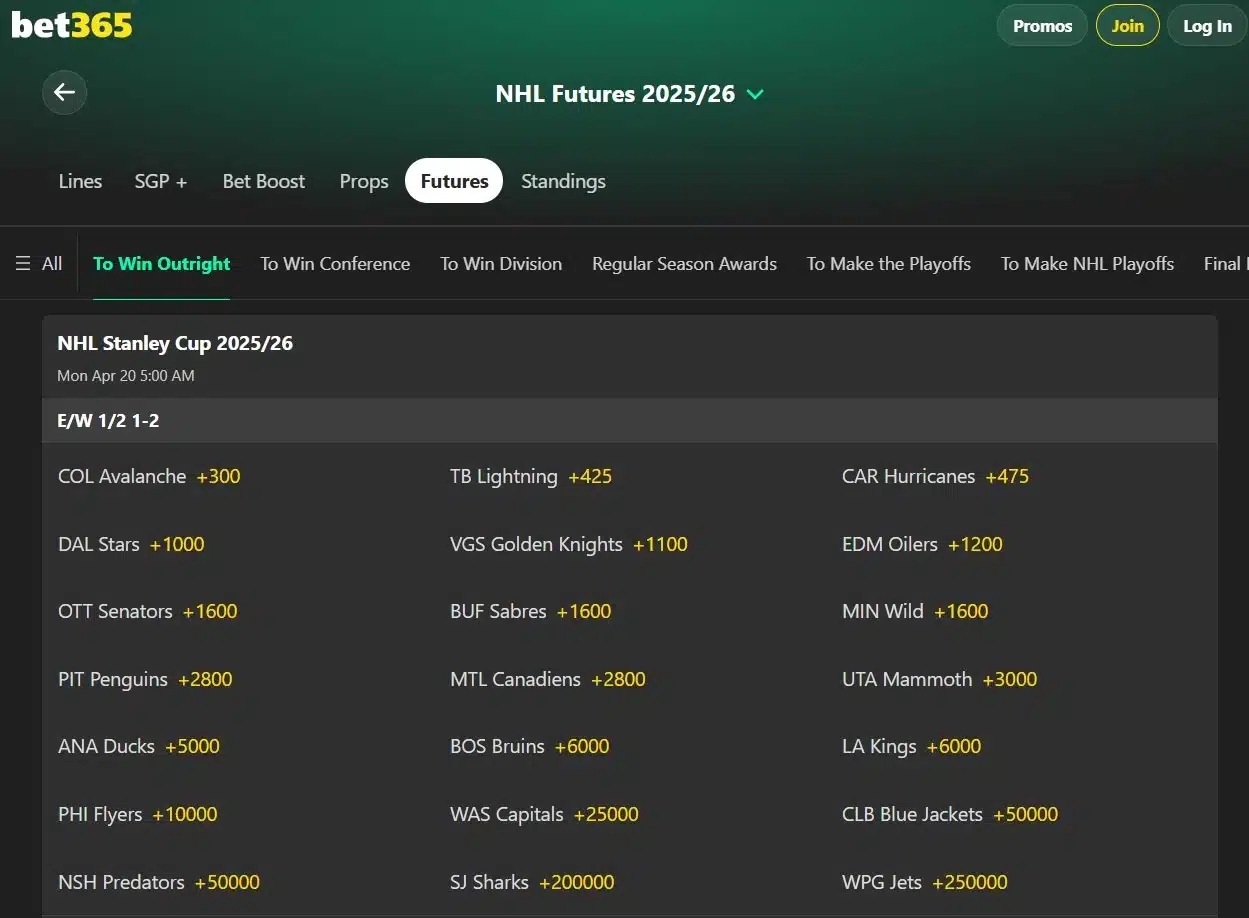Image resolution: width=1249 pixels, height=918 pixels.
Task: Switch to the Bet Boost tab
Action: pos(264,181)
